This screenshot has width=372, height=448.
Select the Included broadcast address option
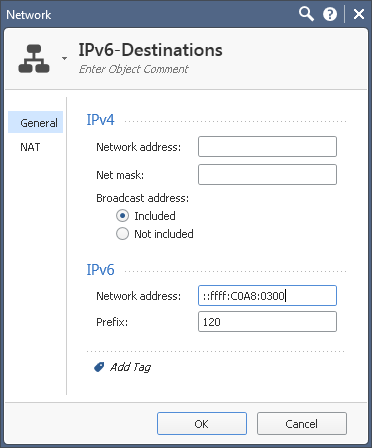tap(122, 216)
